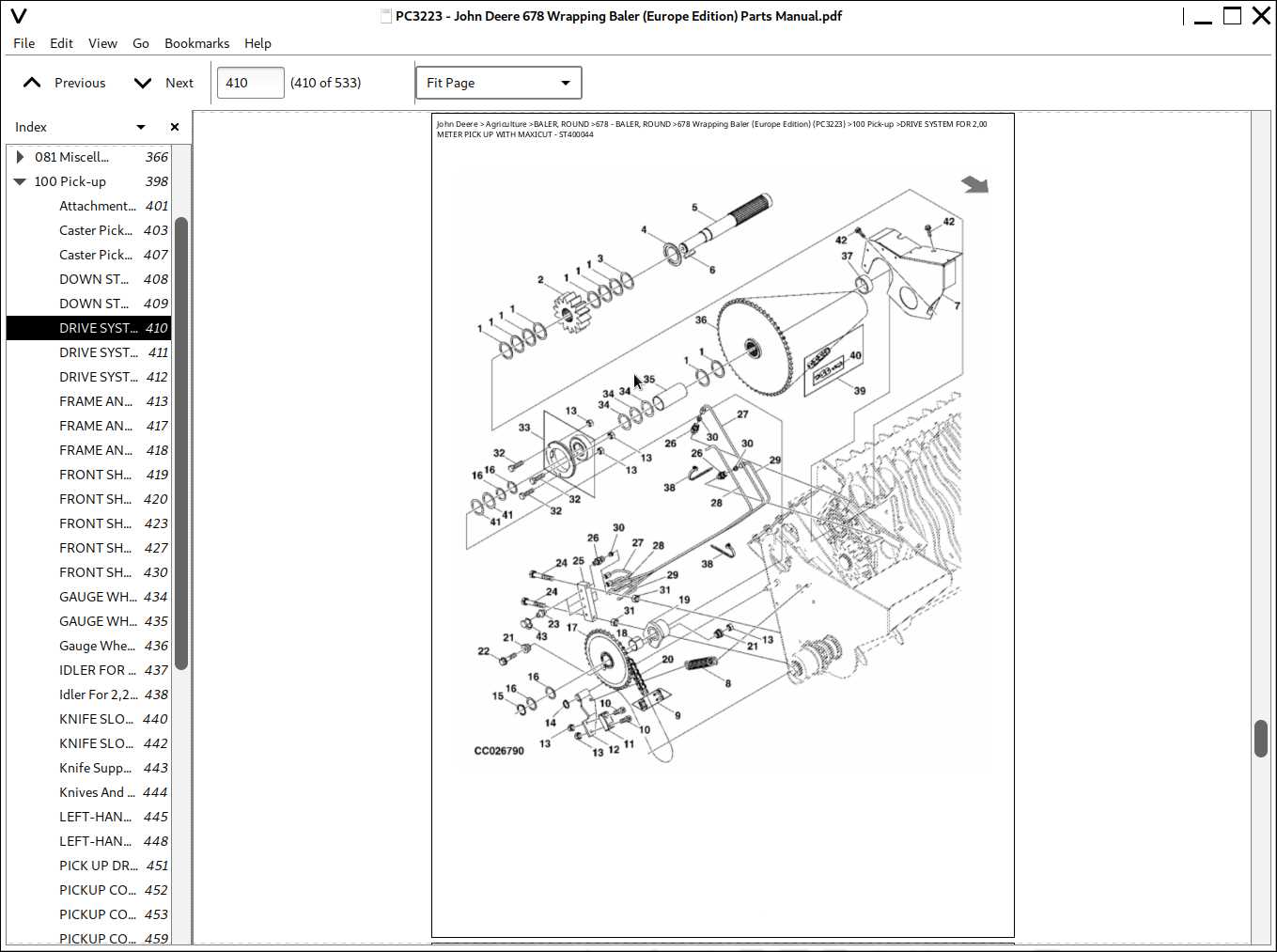Open PICKUP CO... entry on page 452
The image size is (1277, 952).
point(89,890)
